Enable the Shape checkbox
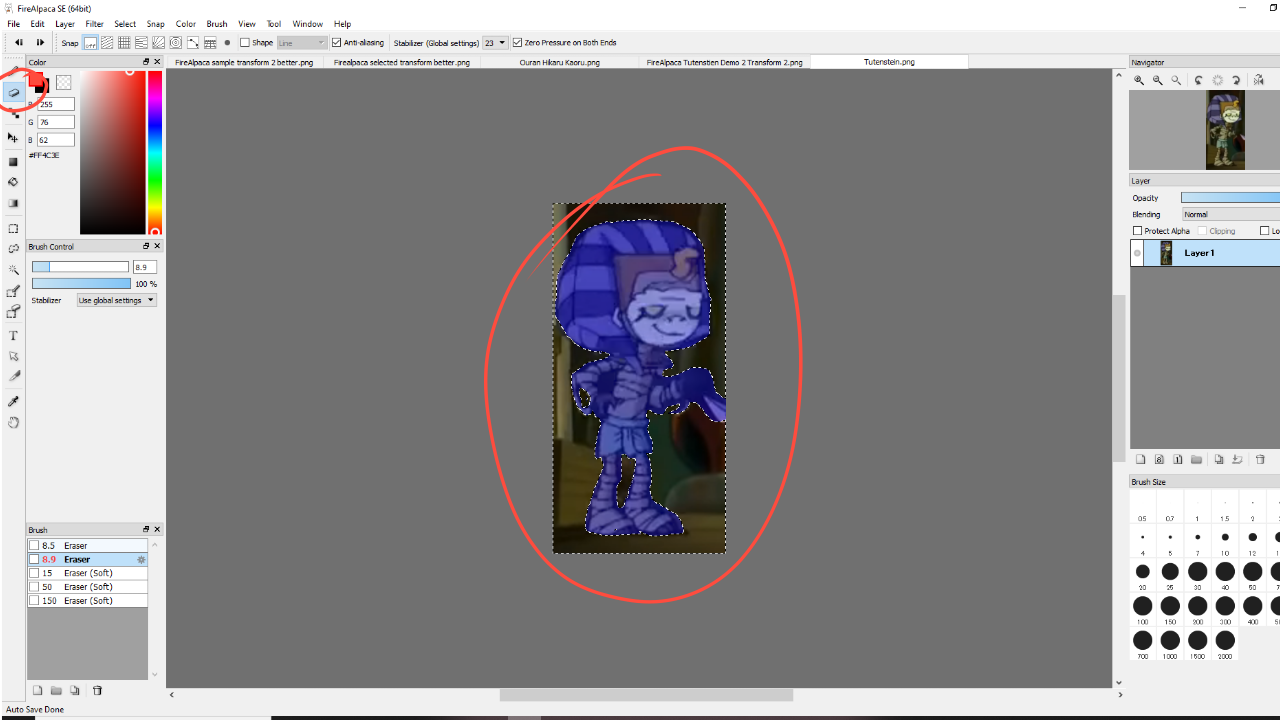 [x=245, y=43]
